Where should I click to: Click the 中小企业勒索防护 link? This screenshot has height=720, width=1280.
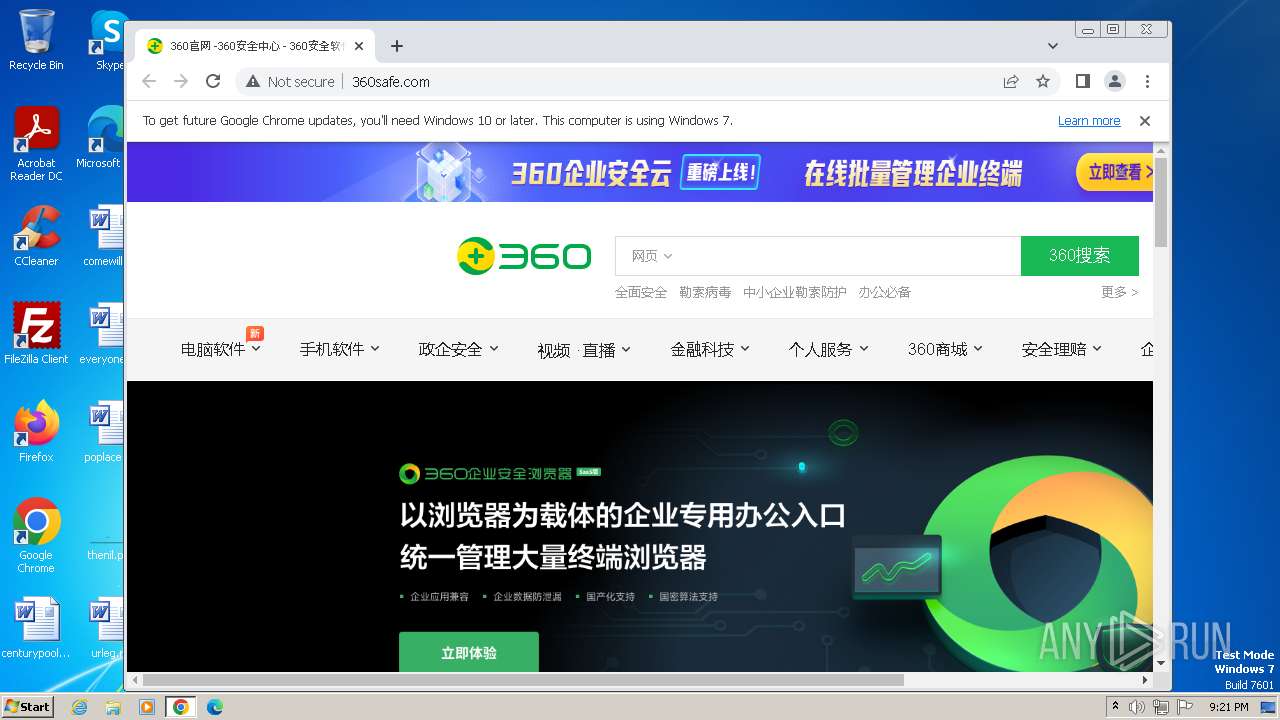795,292
